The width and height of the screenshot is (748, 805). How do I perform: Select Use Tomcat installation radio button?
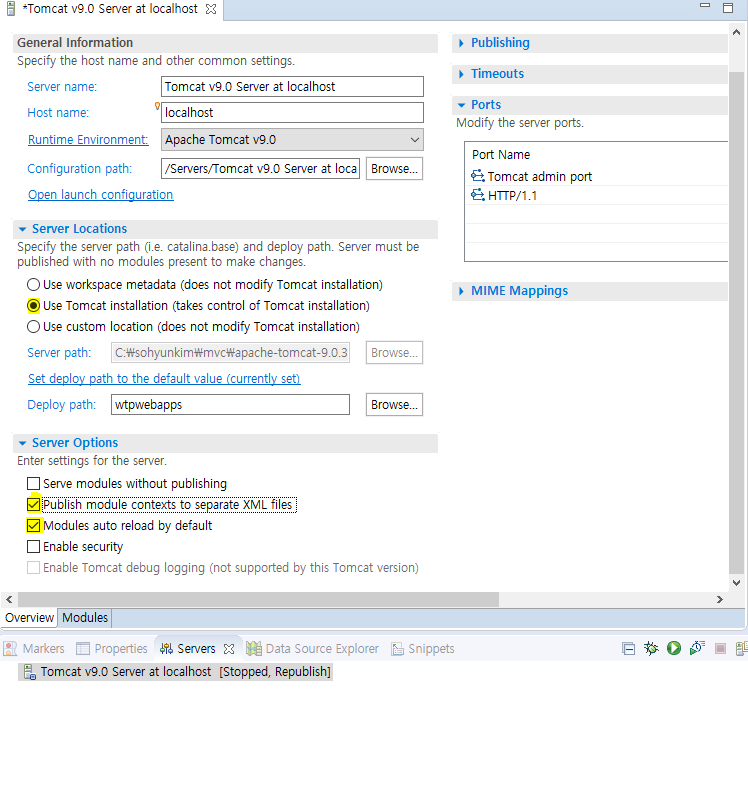[x=33, y=305]
